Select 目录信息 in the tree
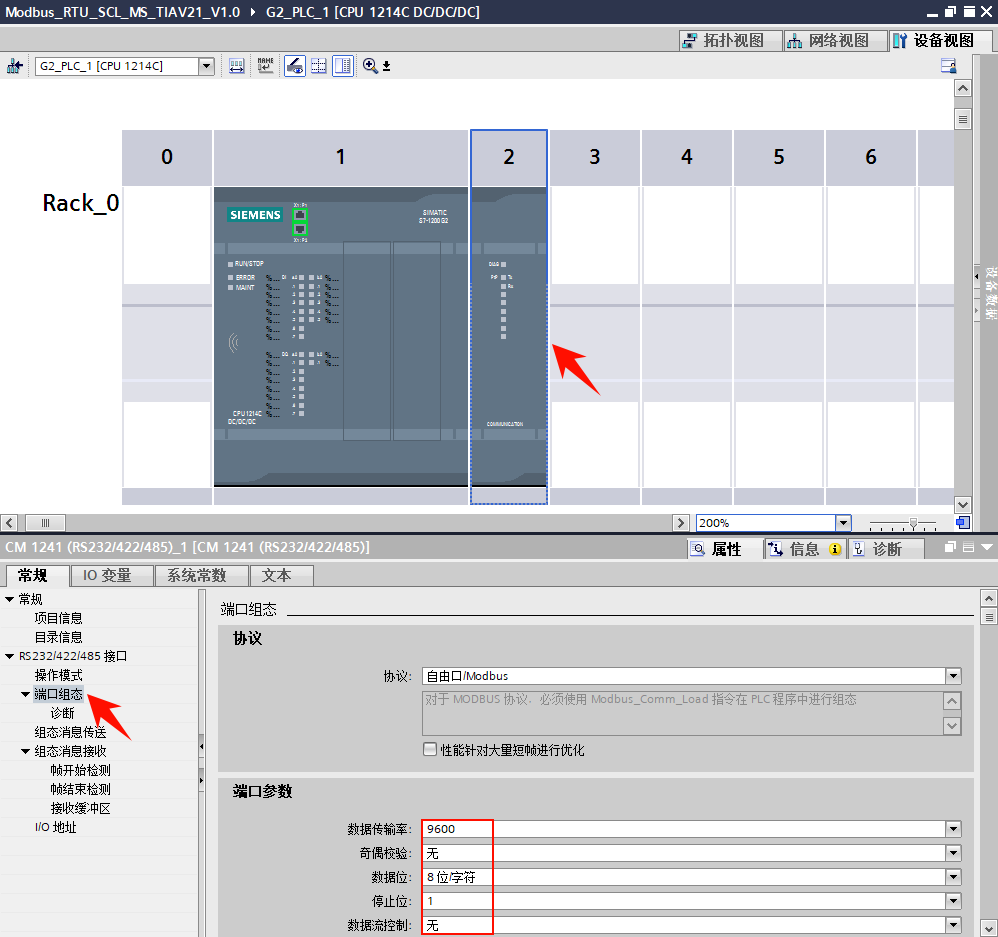This screenshot has width=998, height=937. tap(58, 637)
